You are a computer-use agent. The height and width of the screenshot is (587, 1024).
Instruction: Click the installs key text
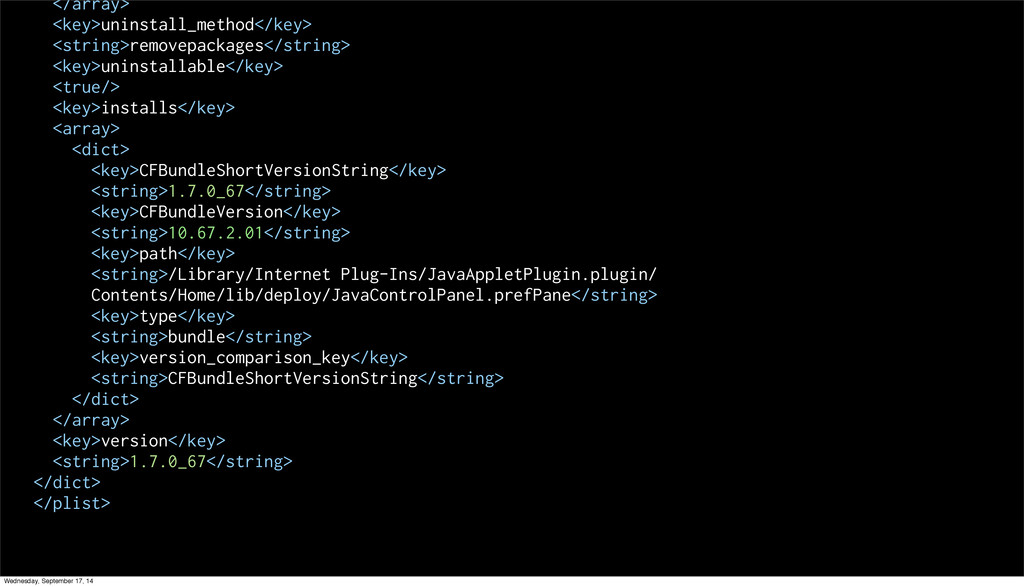(139, 108)
